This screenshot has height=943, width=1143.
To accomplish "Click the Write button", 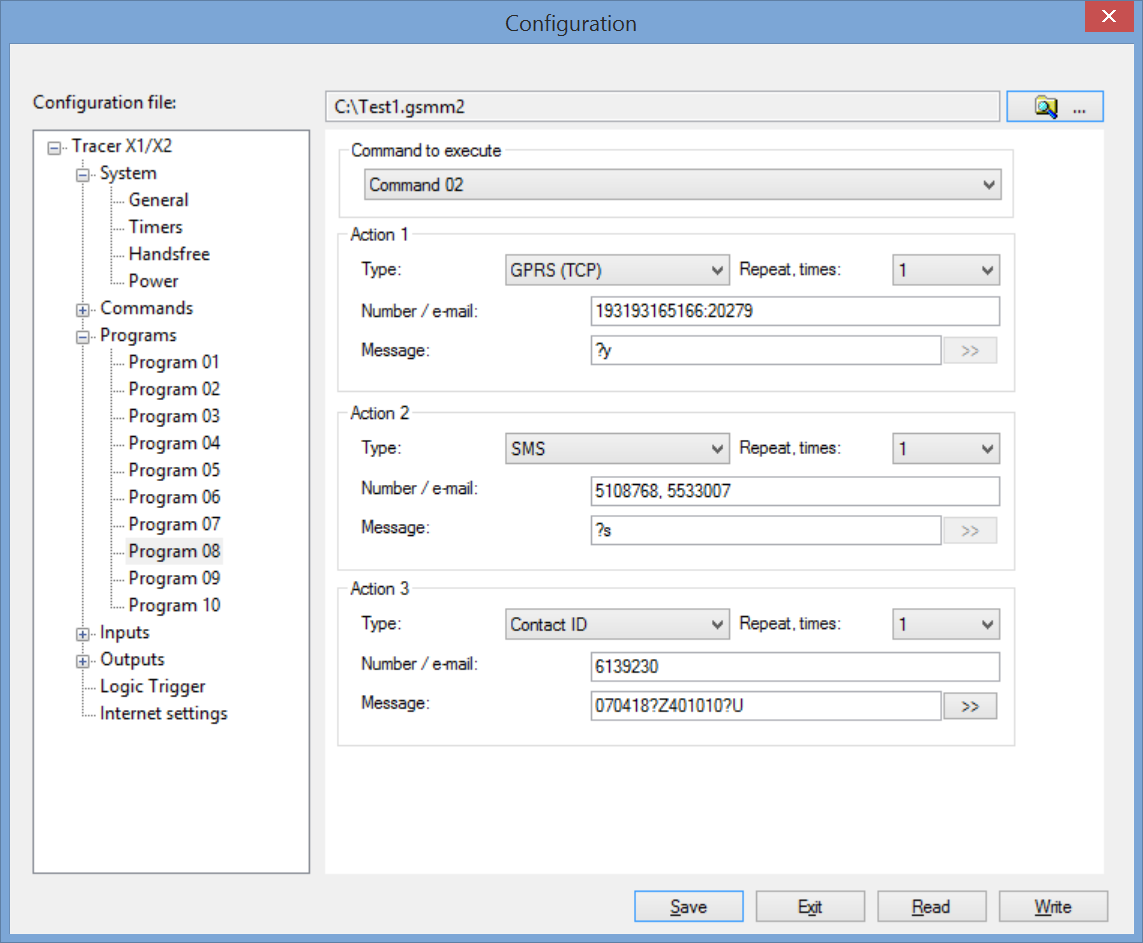I will click(1053, 907).
